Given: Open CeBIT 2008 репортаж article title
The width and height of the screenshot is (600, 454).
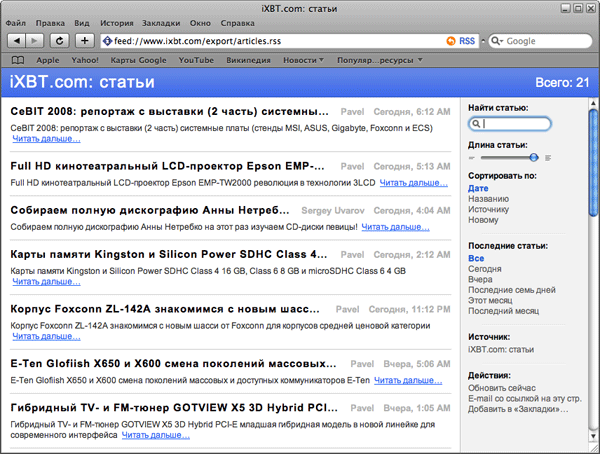Looking at the screenshot, I should (x=169, y=111).
